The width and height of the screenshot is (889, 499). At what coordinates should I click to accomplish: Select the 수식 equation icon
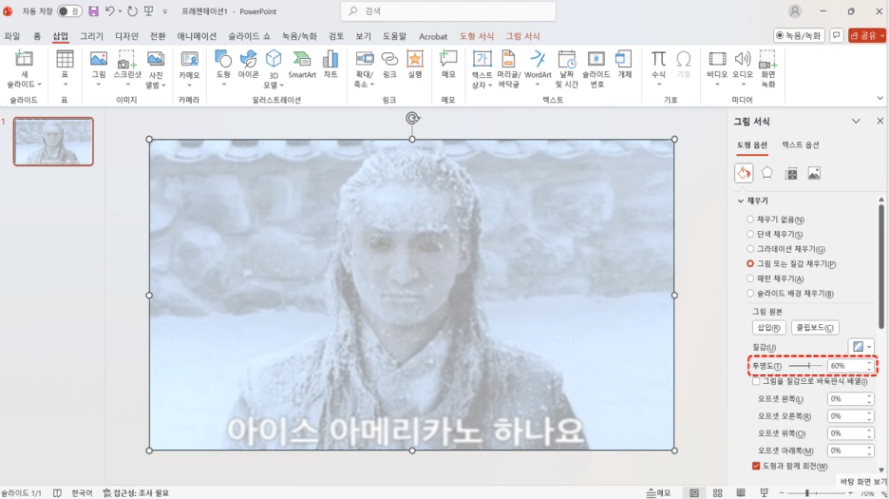pyautogui.click(x=658, y=64)
